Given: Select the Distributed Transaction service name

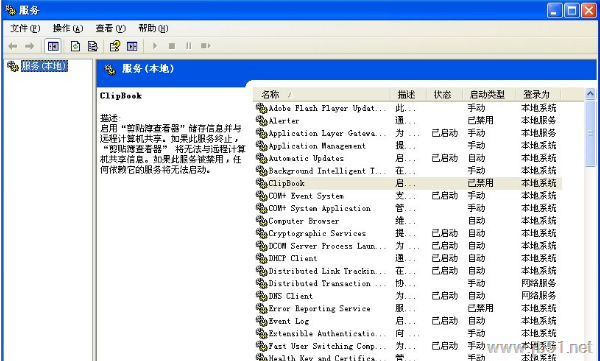Looking at the screenshot, I should tap(328, 283).
